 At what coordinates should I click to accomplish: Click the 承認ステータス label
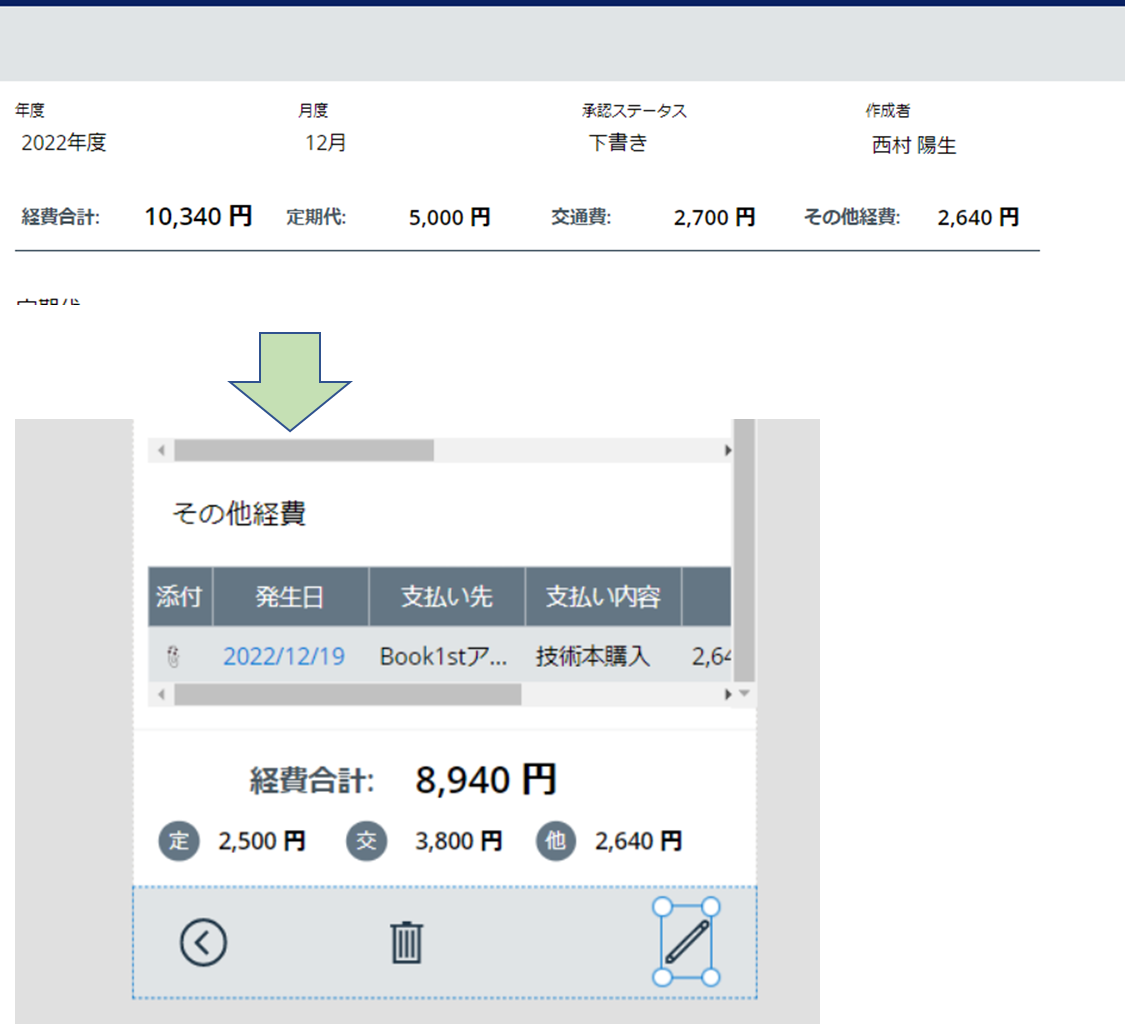click(634, 111)
